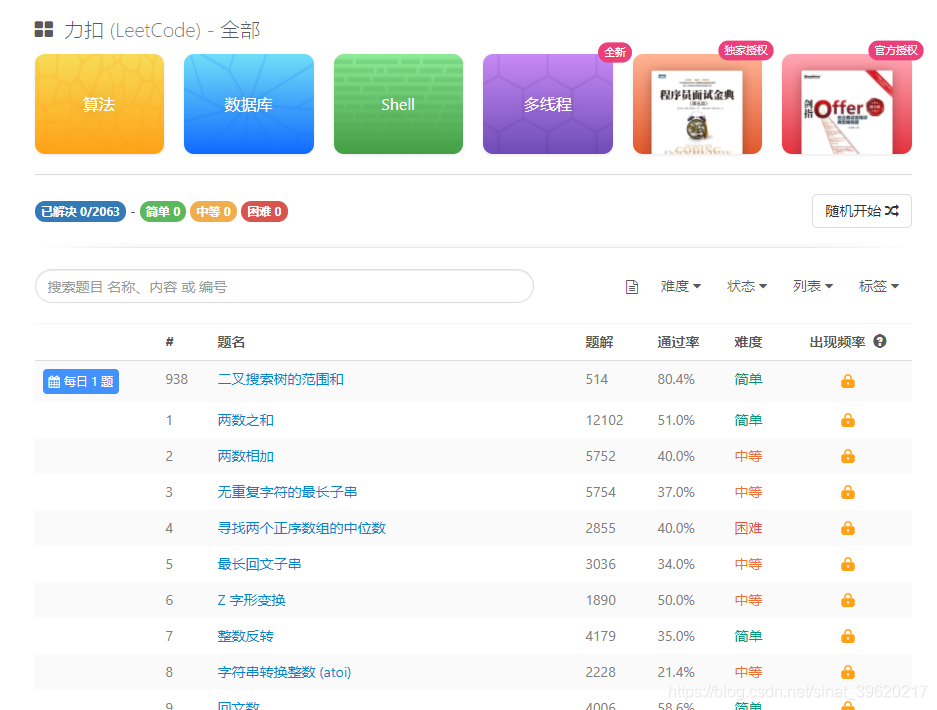This screenshot has height=710, width=937.
Task: Click solutions count 1890 for Z 字形变换
Action: pyautogui.click(x=601, y=600)
